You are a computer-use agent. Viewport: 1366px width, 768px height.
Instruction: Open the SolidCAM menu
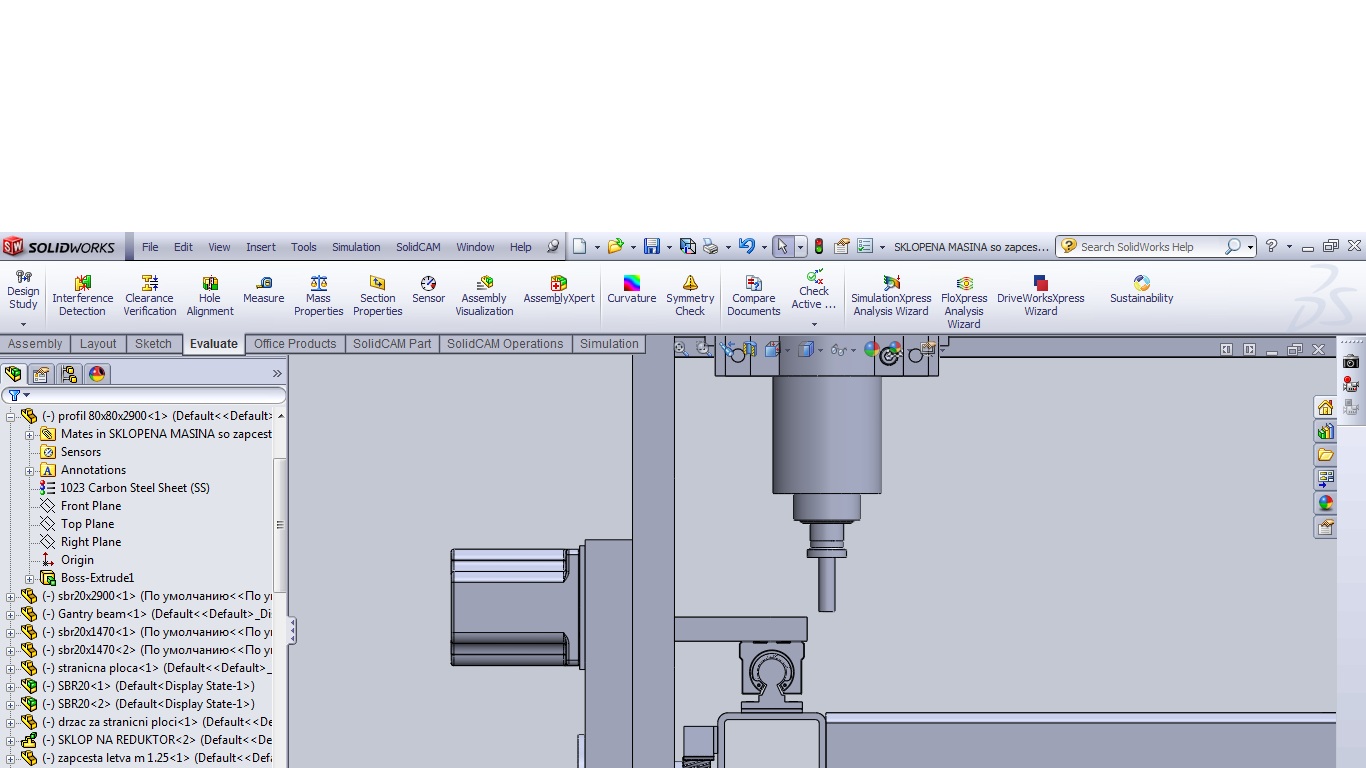417,247
